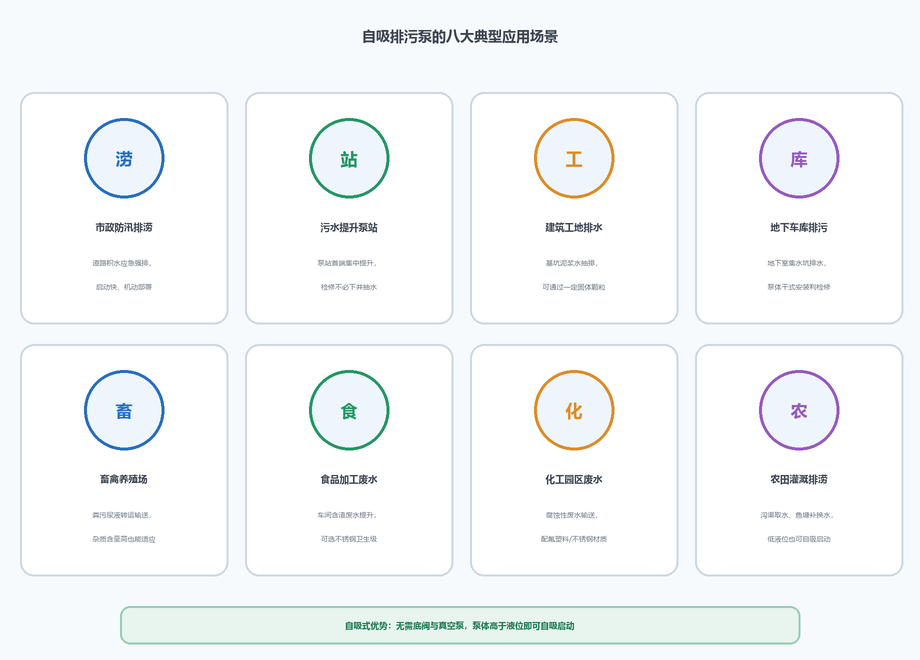Select the card title 建筑工地排水

coord(574,227)
